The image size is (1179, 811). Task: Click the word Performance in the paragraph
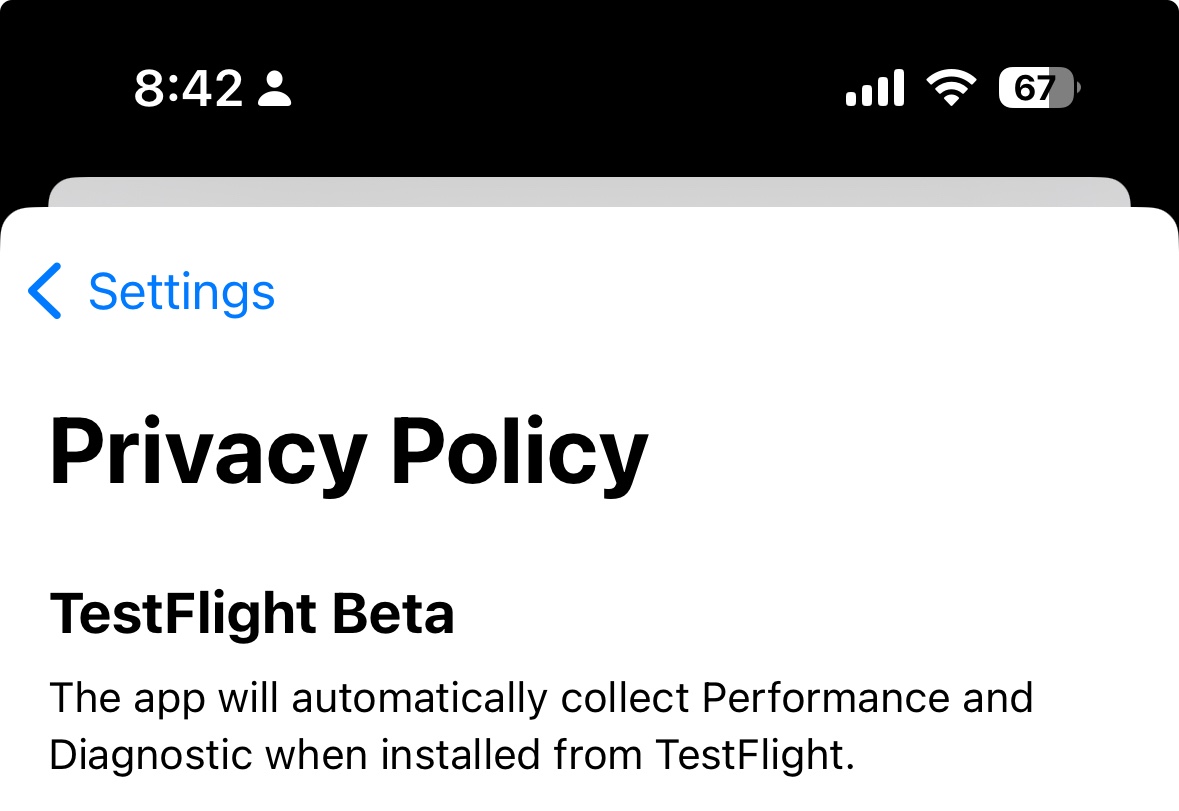[x=826, y=698]
